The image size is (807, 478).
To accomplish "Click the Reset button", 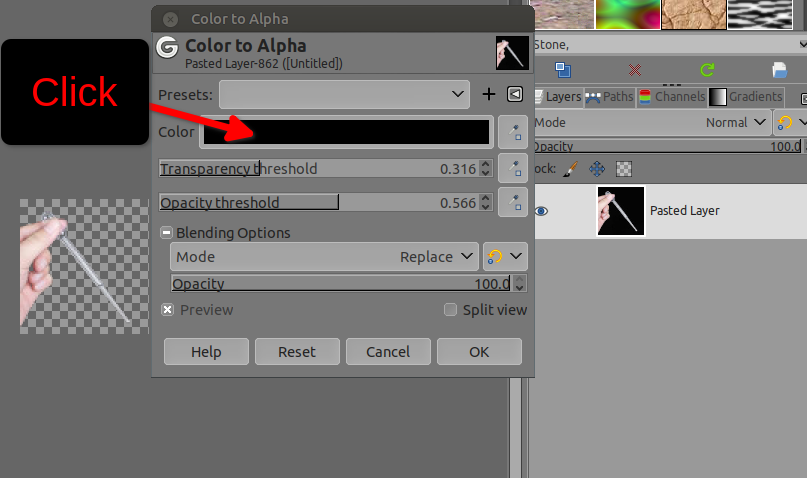I will click(x=297, y=351).
